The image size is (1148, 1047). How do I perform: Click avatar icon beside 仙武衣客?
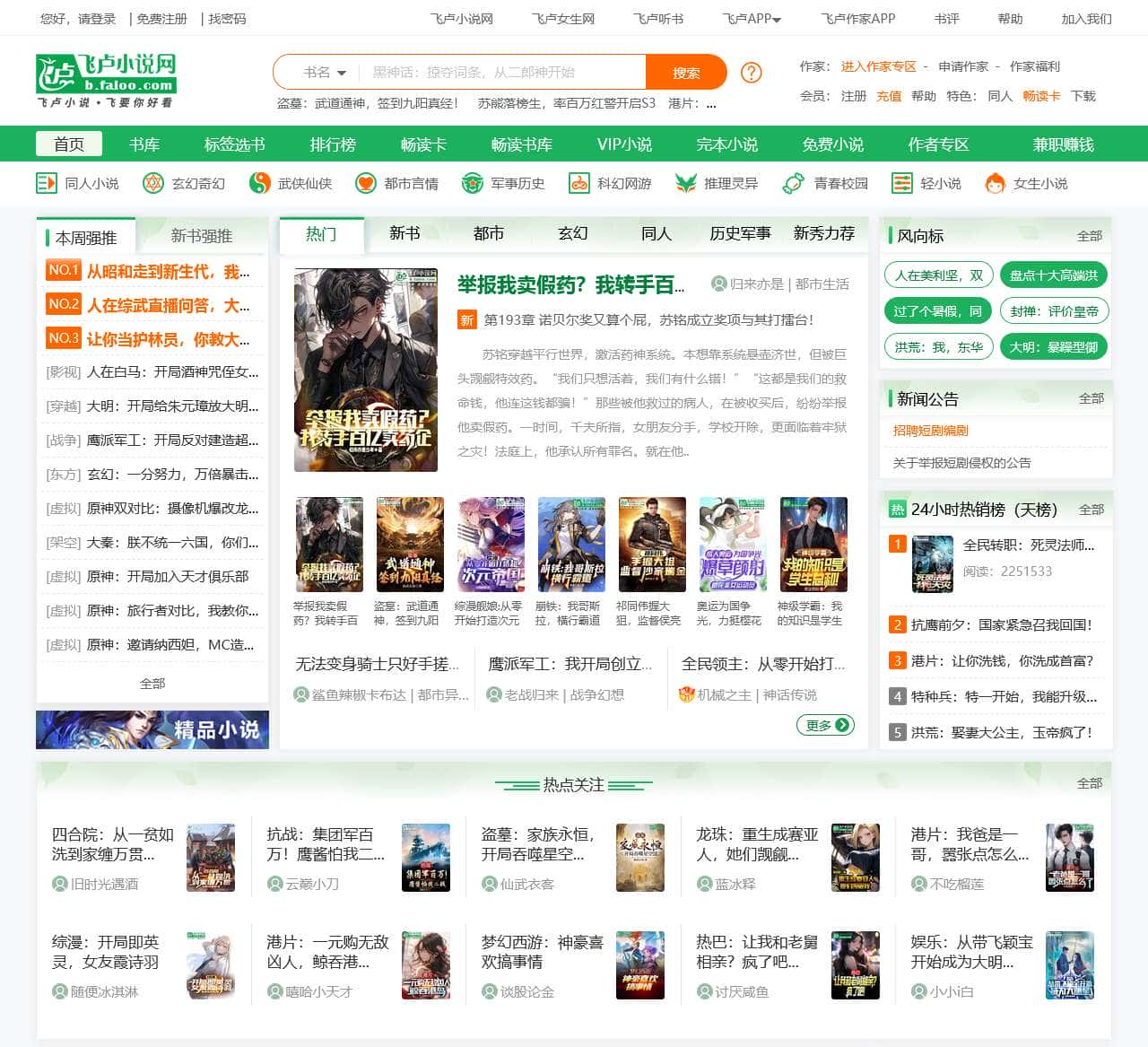490,884
